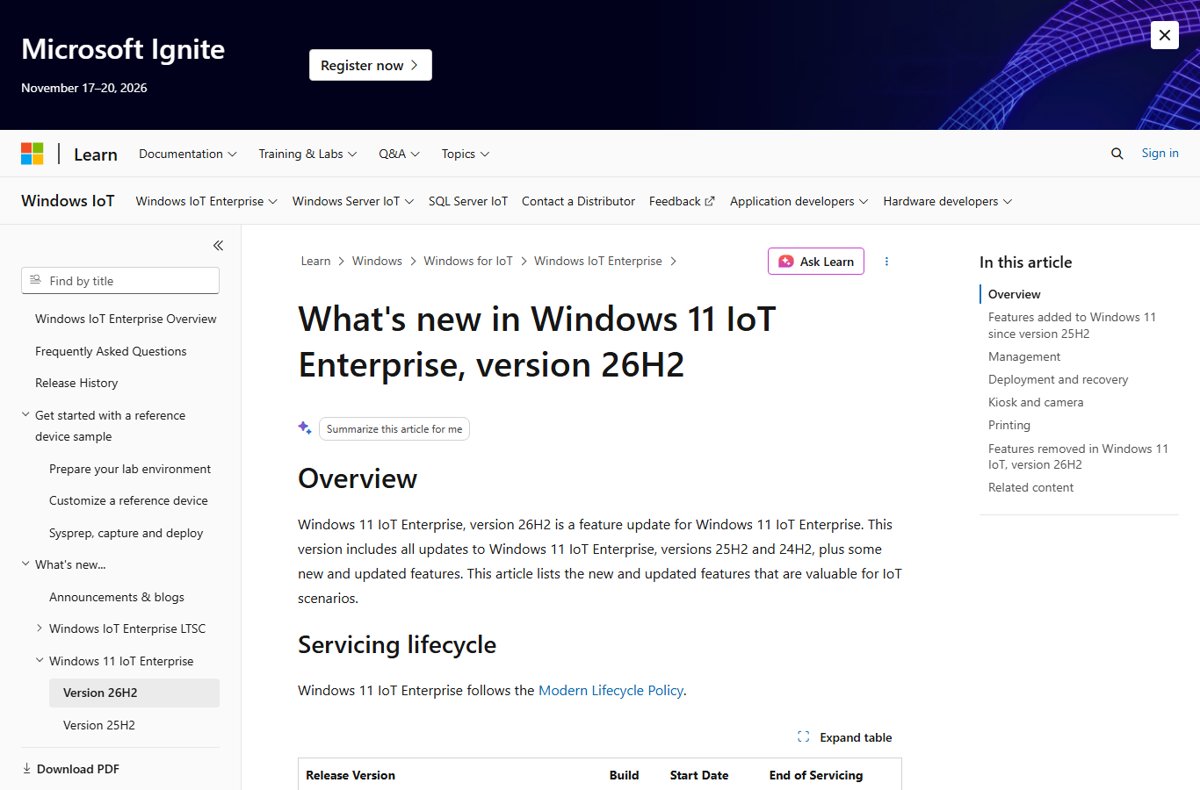The image size is (1200, 790).
Task: Open the Feedback external link
Action: (682, 201)
